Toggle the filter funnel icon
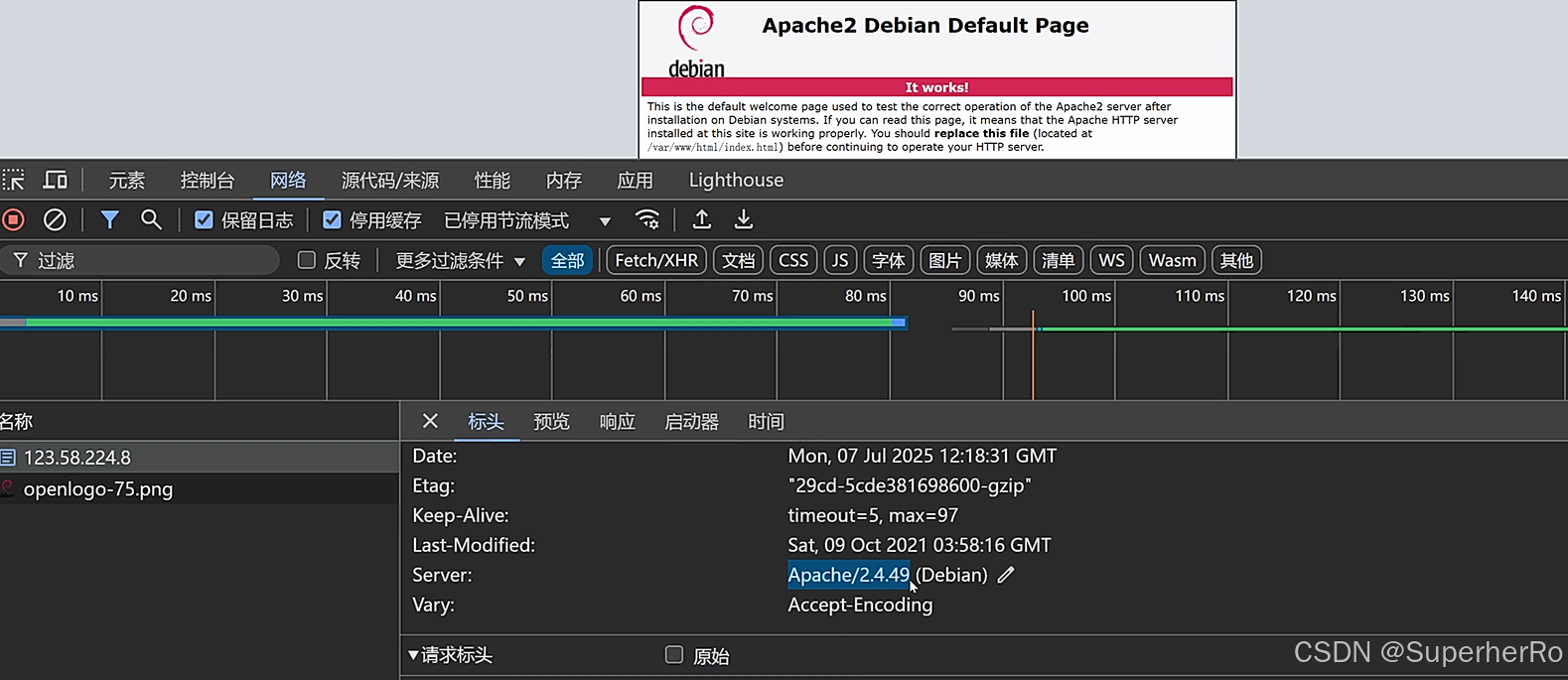The image size is (1568, 680). click(109, 219)
